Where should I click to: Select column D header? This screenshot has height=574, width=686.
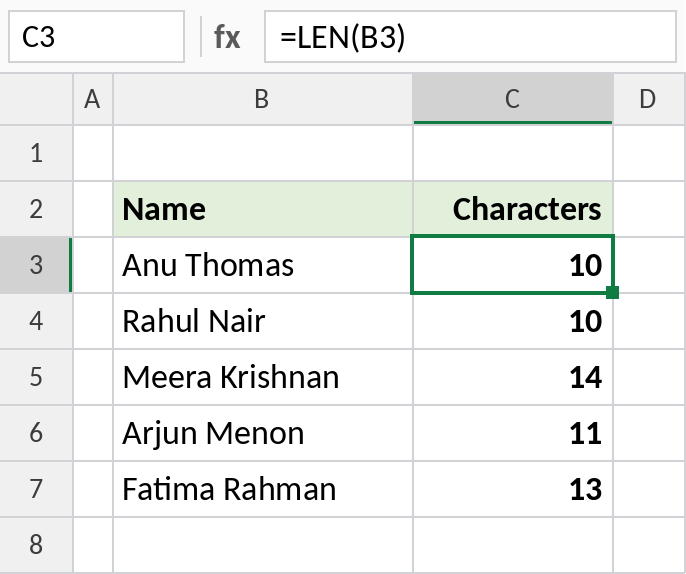point(649,99)
